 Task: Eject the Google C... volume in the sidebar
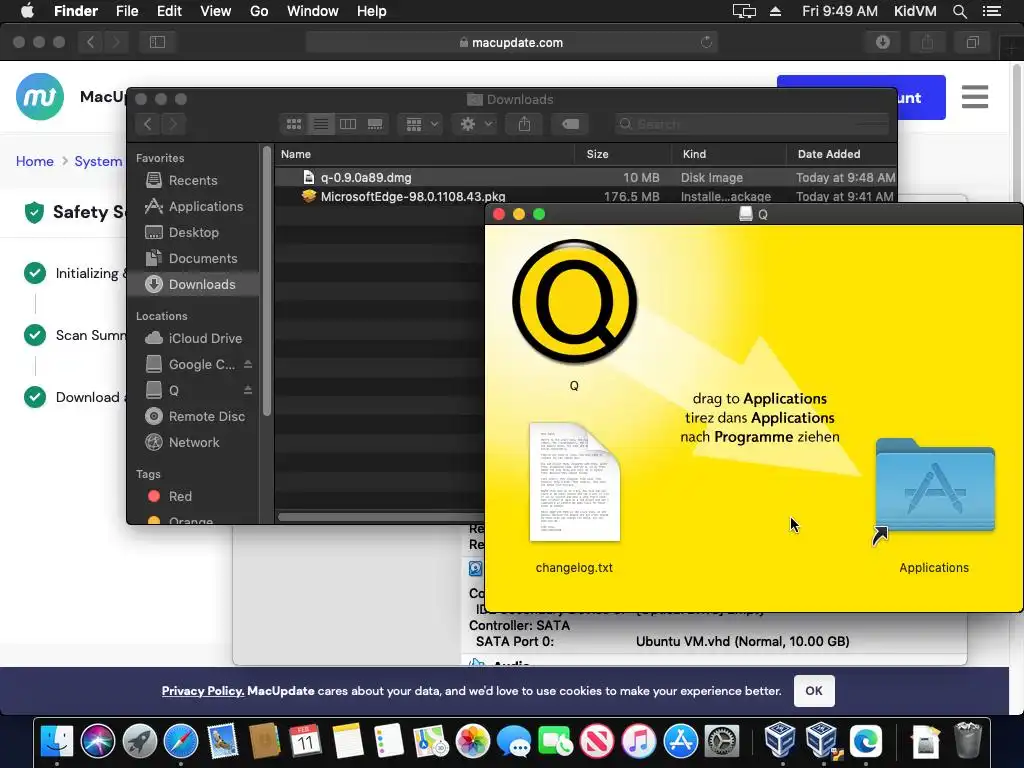pos(248,364)
